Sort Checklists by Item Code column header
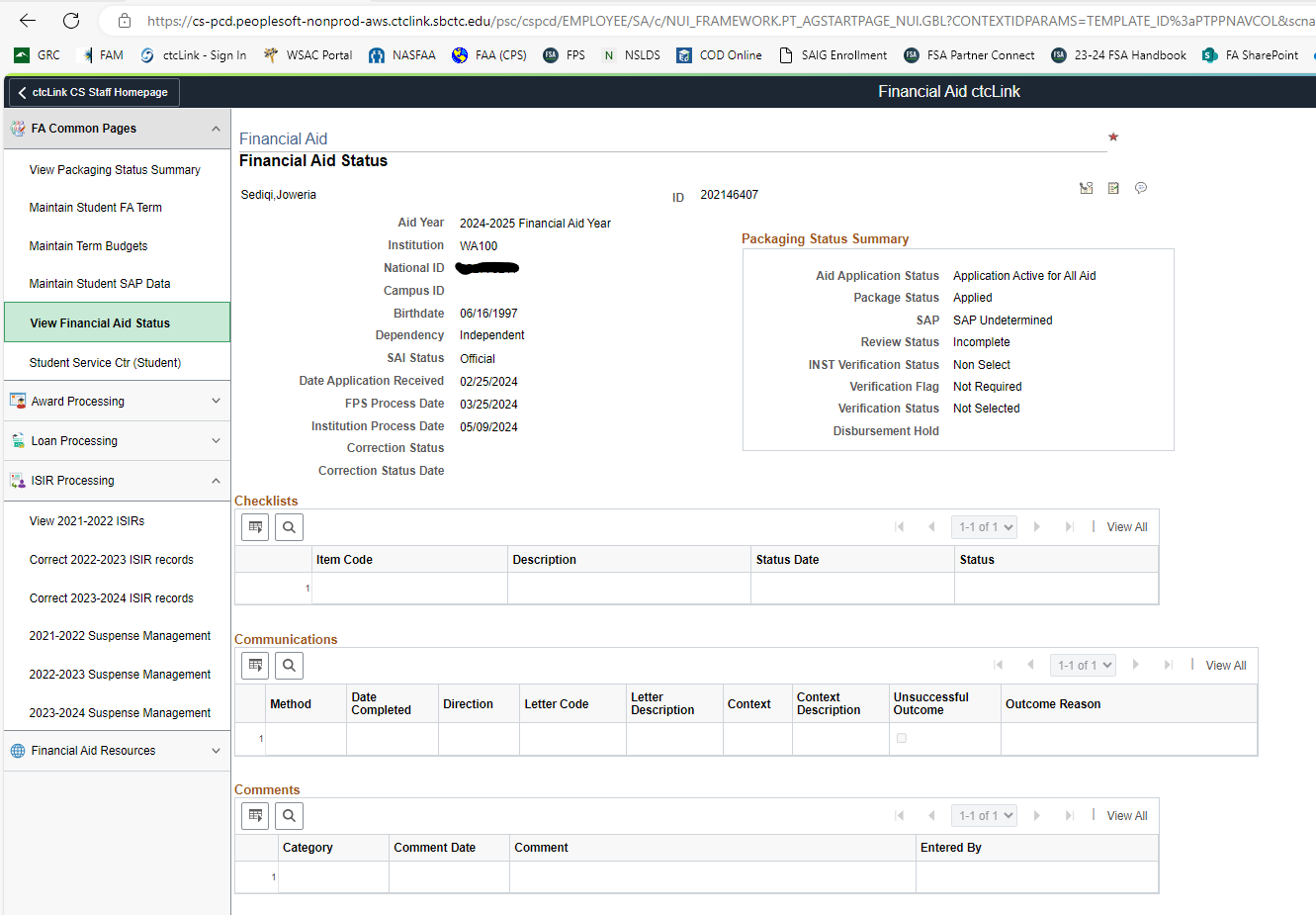The height and width of the screenshot is (915, 1316). click(x=344, y=560)
